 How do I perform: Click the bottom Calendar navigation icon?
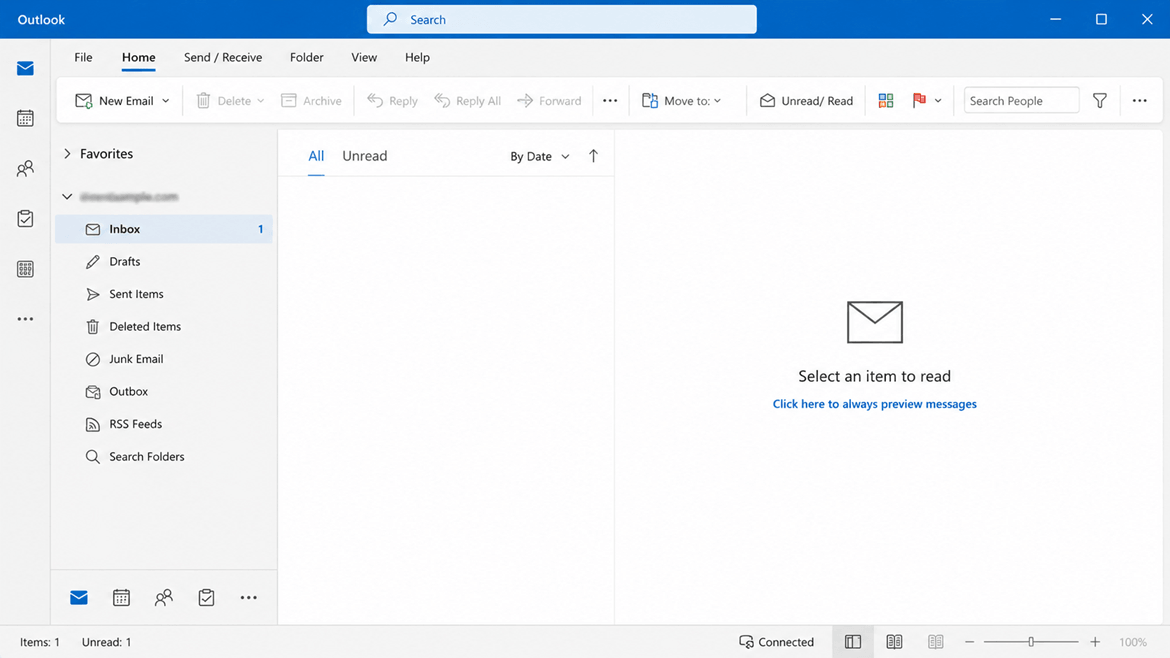click(122, 598)
